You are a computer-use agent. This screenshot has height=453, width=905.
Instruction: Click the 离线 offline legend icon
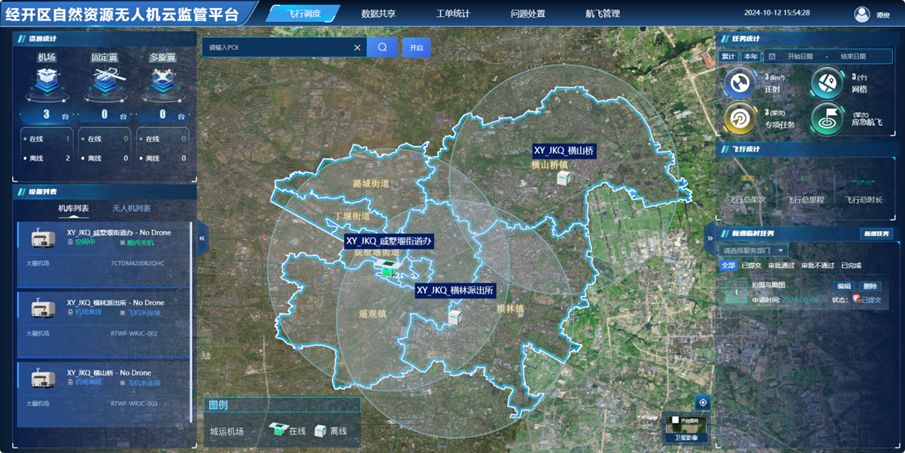[x=320, y=430]
